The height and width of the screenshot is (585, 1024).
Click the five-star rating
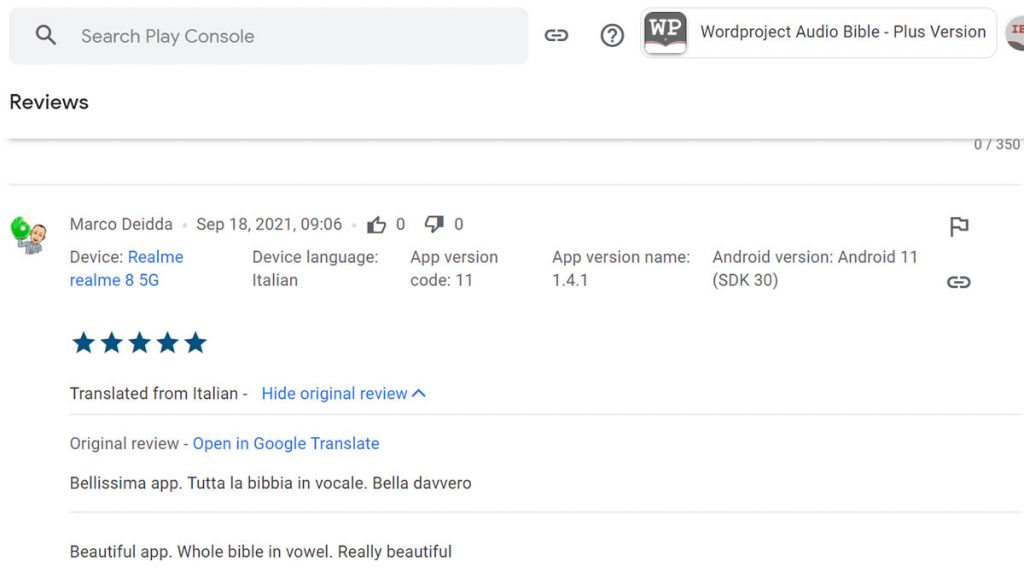[139, 344]
